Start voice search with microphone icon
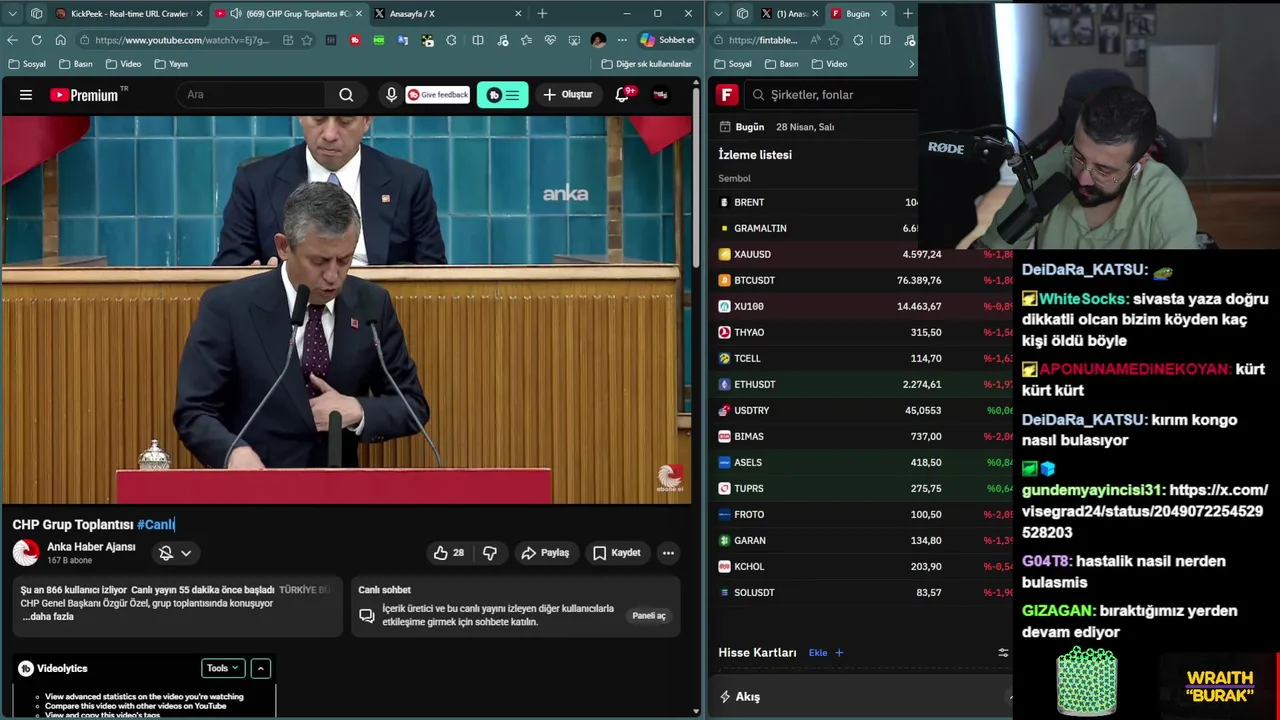This screenshot has width=1280, height=720. (391, 95)
